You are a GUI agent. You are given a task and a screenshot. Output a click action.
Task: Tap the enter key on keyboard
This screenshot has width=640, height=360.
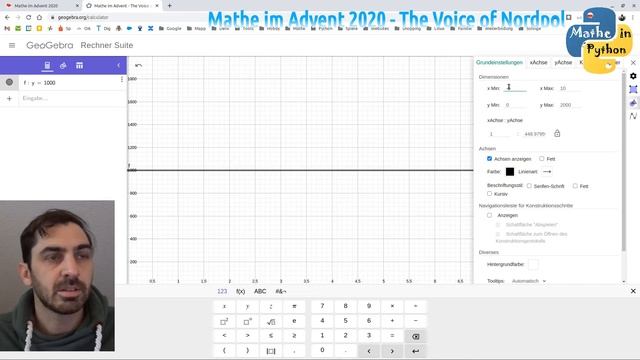click(x=416, y=351)
